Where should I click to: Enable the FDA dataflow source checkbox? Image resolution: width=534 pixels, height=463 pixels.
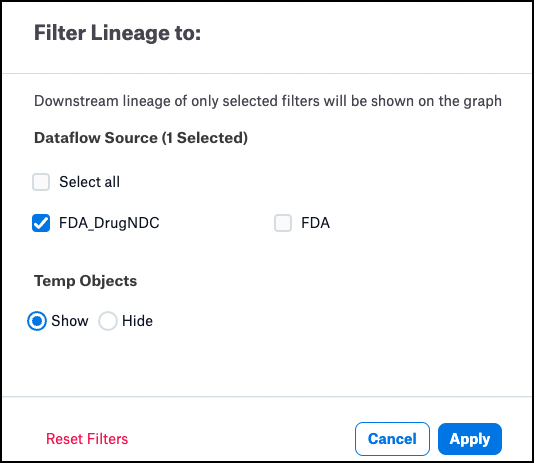283,223
